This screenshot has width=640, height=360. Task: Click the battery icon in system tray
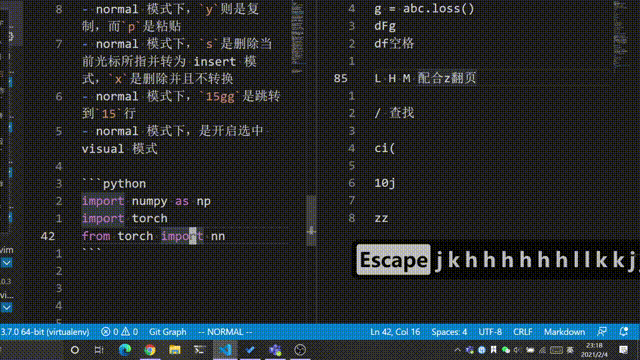pyautogui.click(x=530, y=350)
